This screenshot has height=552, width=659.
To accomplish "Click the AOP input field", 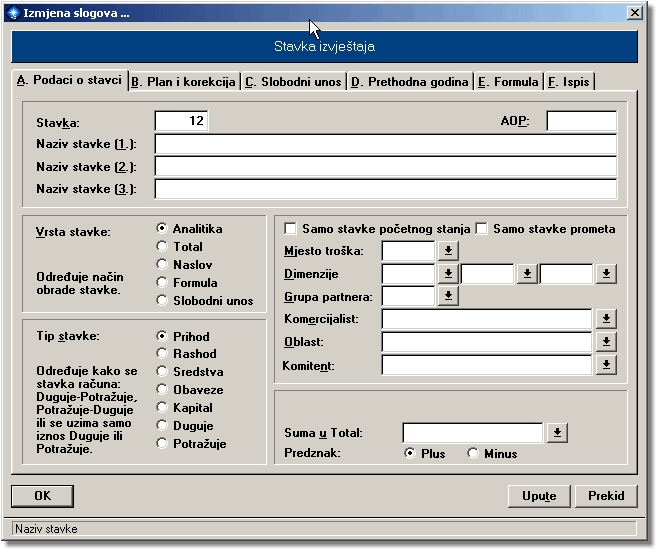I will click(x=581, y=121).
